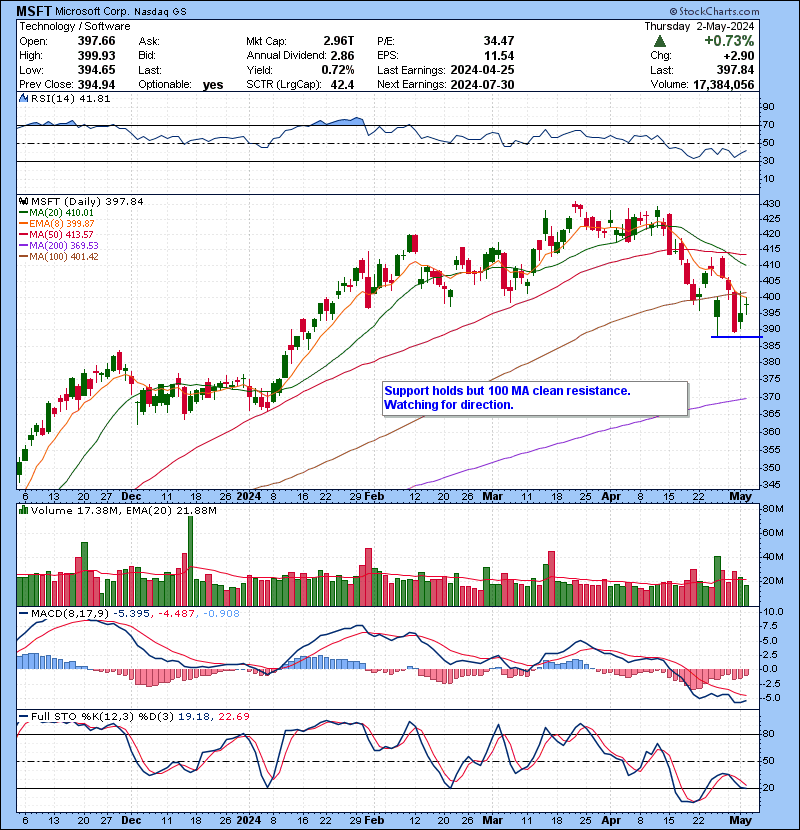Click the MACD histogram value -0.908
Image resolution: width=800 pixels, height=830 pixels.
221,614
